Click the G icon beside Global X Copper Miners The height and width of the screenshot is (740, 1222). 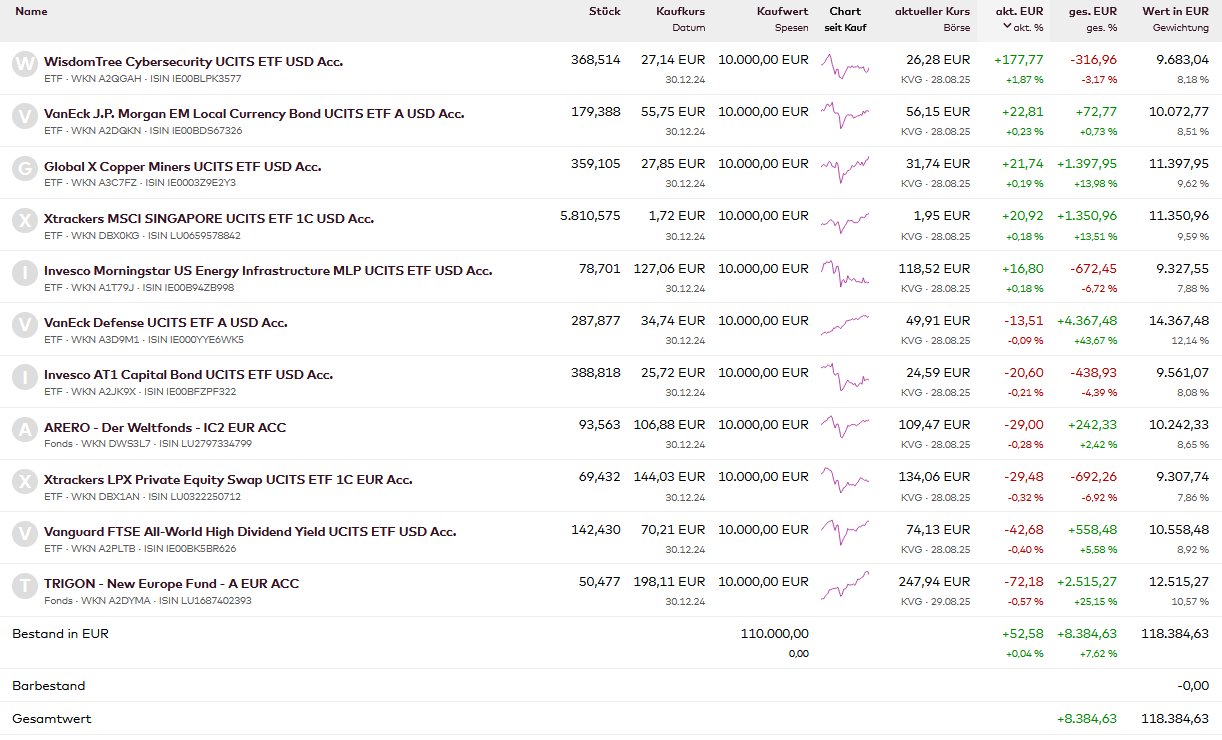tap(24, 169)
